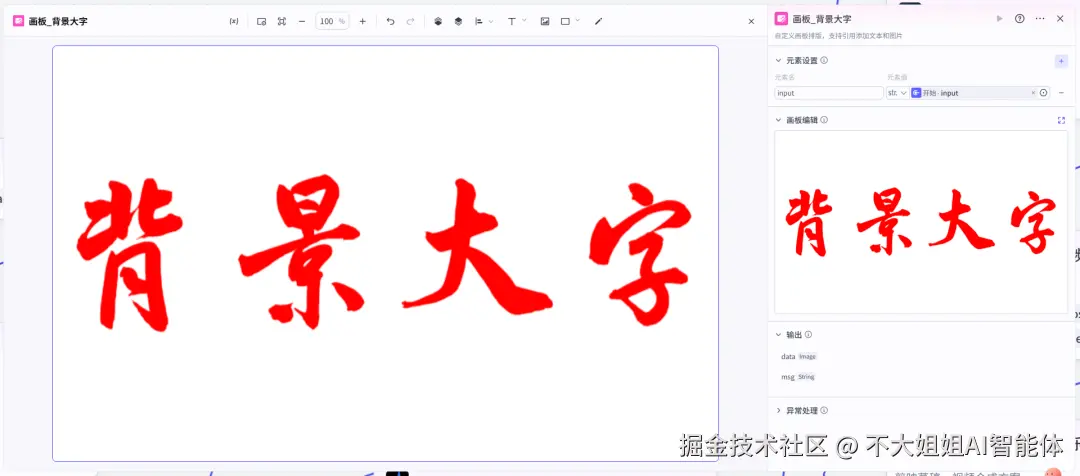Undo the last canvas action
The height and width of the screenshot is (476, 1080).
pos(391,21)
